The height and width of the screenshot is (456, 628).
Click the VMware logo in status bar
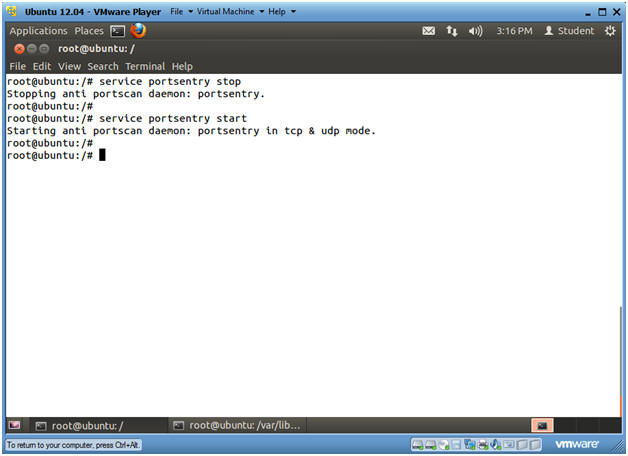(577, 444)
